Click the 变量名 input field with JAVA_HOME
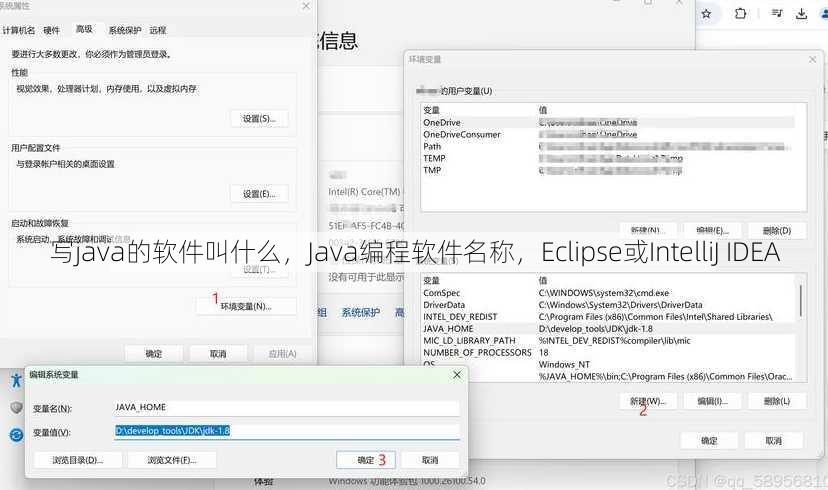The image size is (828, 490). click(x=287, y=408)
